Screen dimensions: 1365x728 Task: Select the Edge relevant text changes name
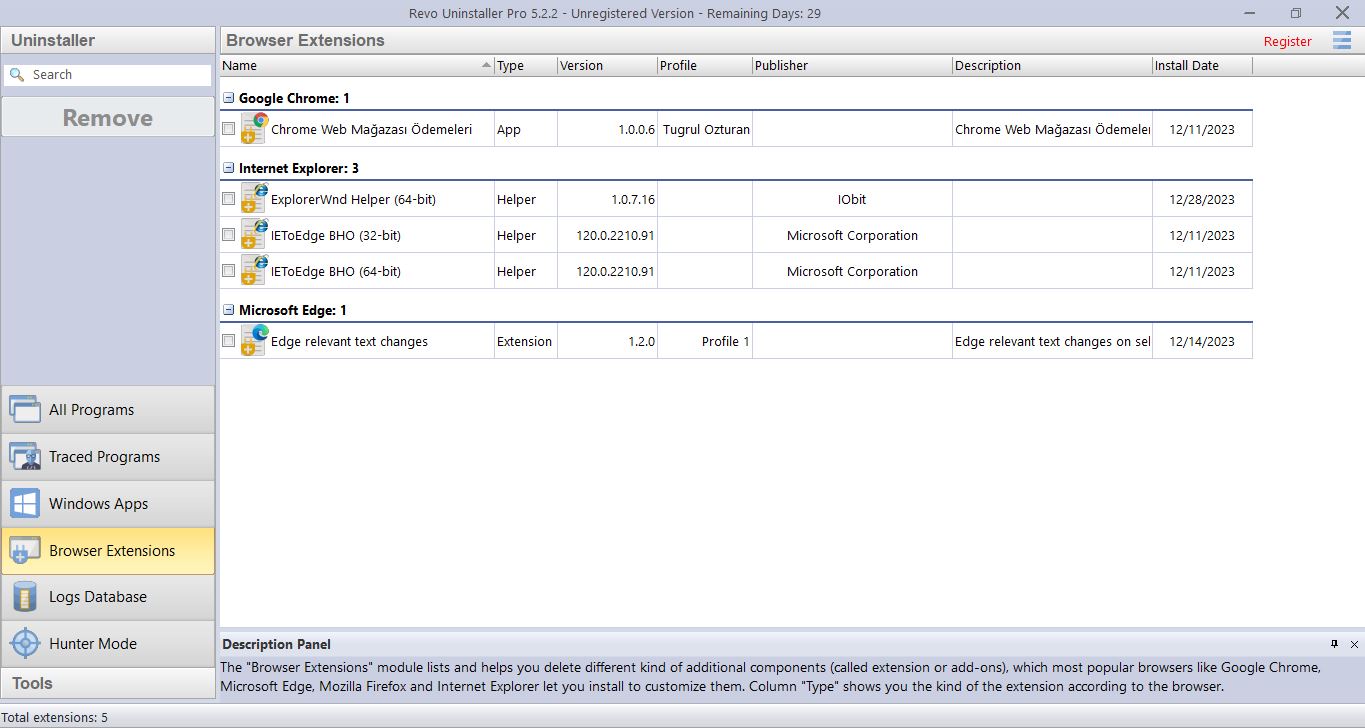click(349, 341)
